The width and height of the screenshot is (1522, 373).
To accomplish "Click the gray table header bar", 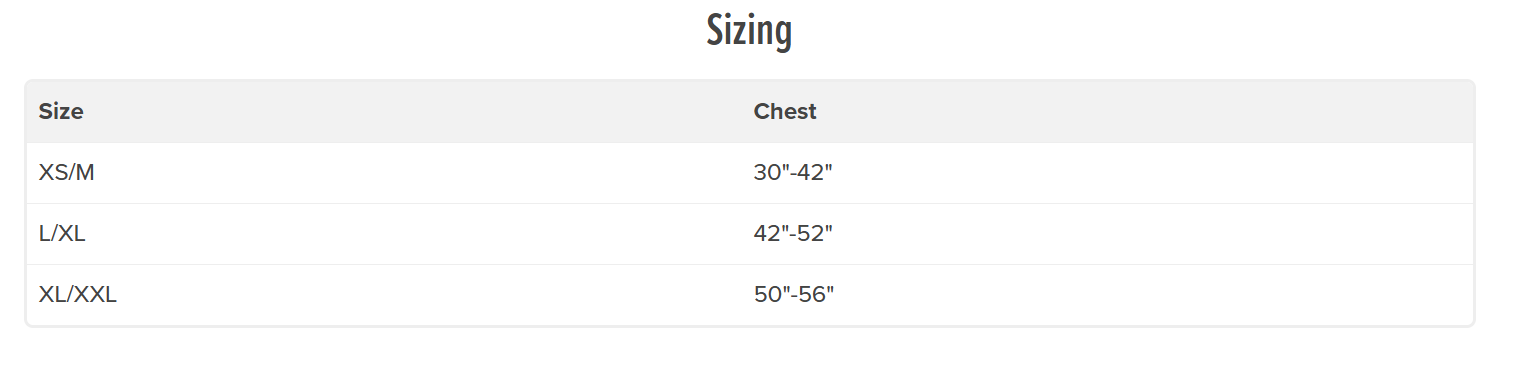I will pos(750,112).
